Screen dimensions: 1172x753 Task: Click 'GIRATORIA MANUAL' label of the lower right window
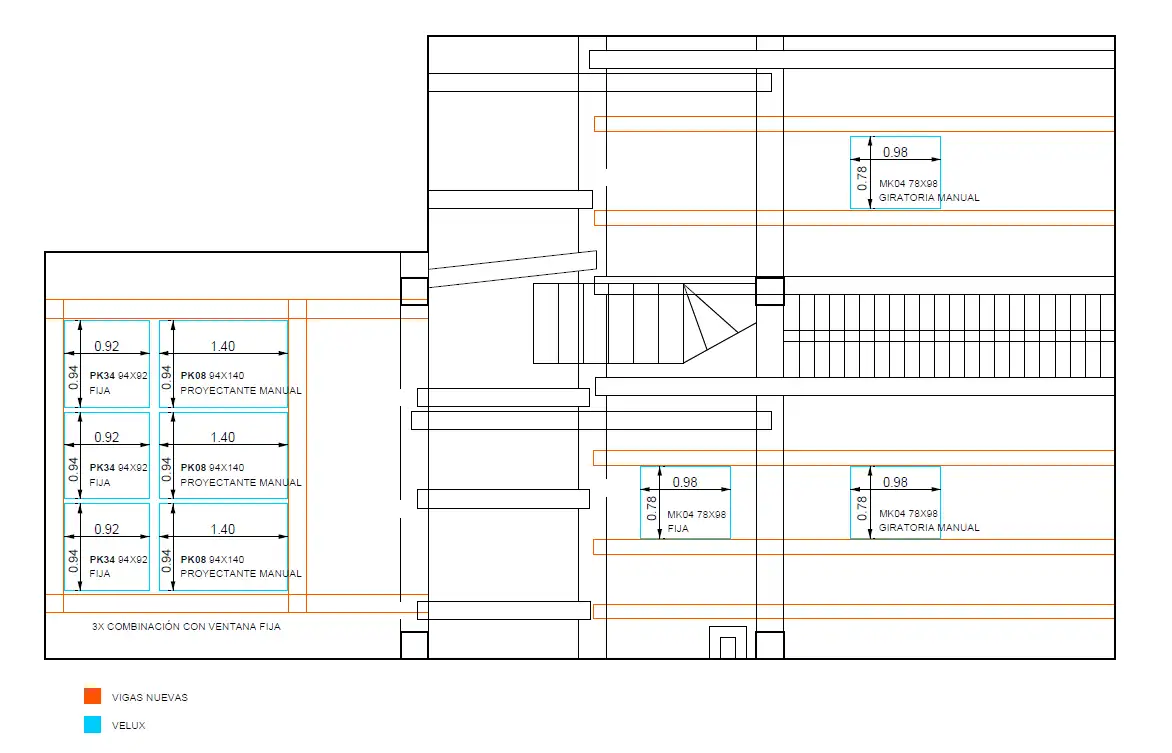pos(929,527)
